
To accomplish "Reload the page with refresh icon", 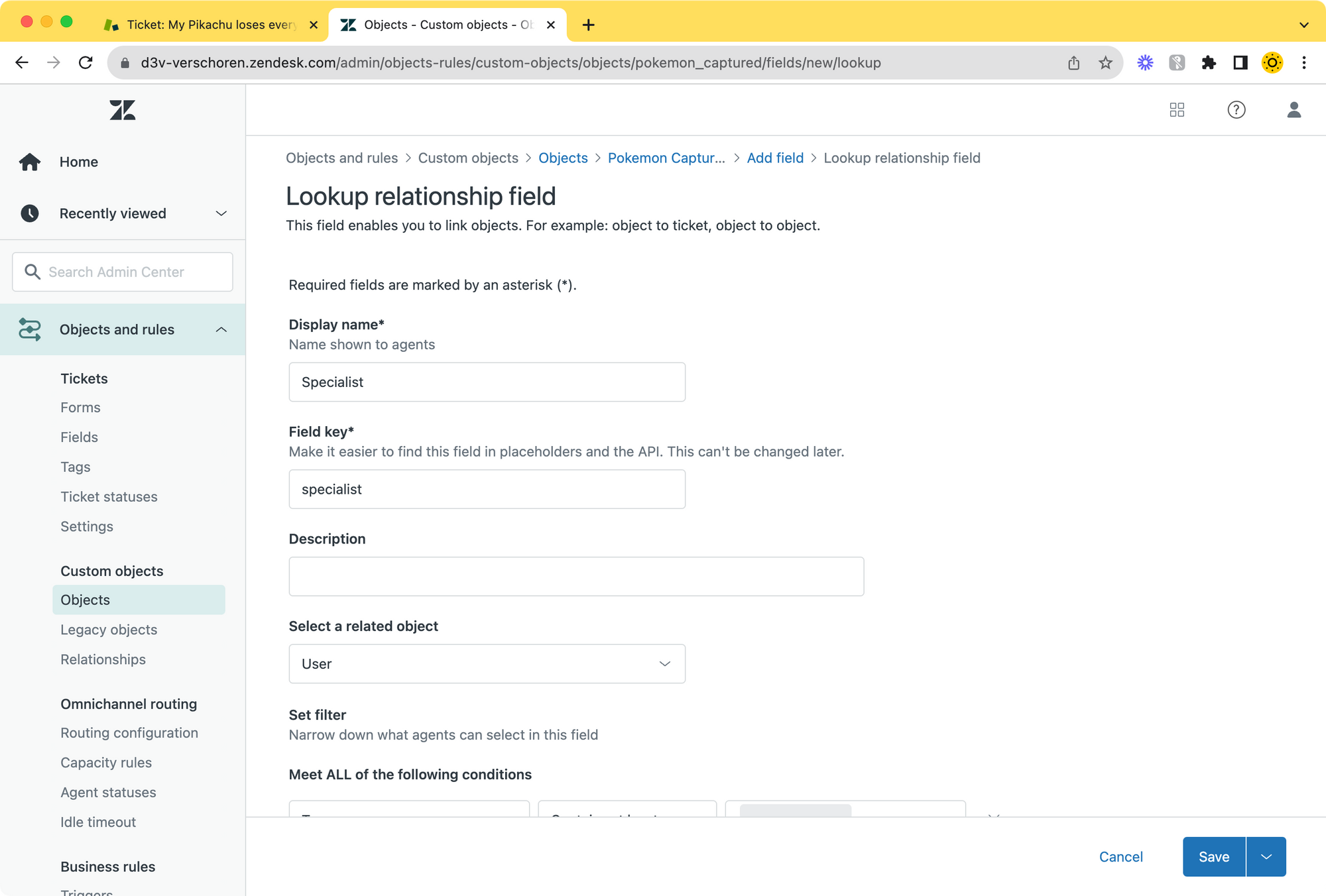I will pos(86,63).
